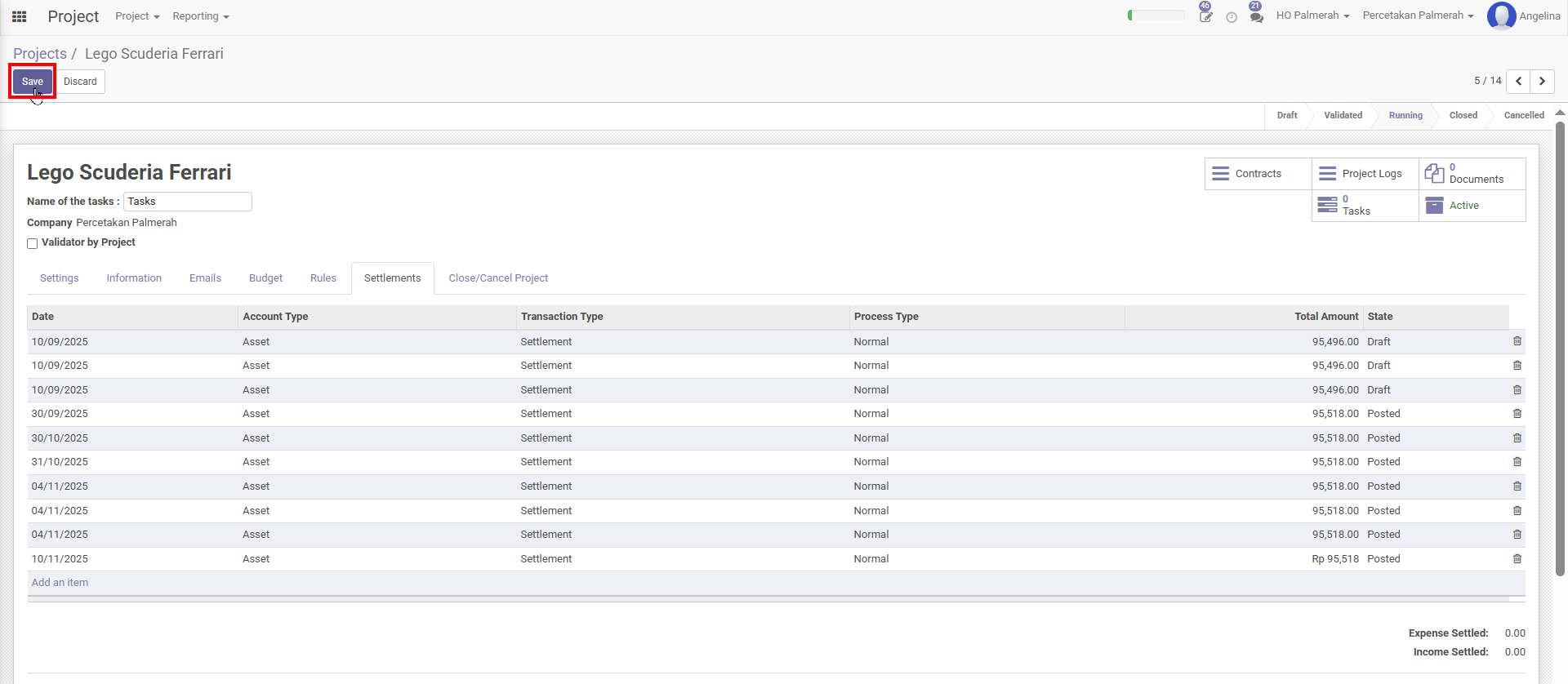Delete the first 10/09/2025 settlement row

(1517, 341)
